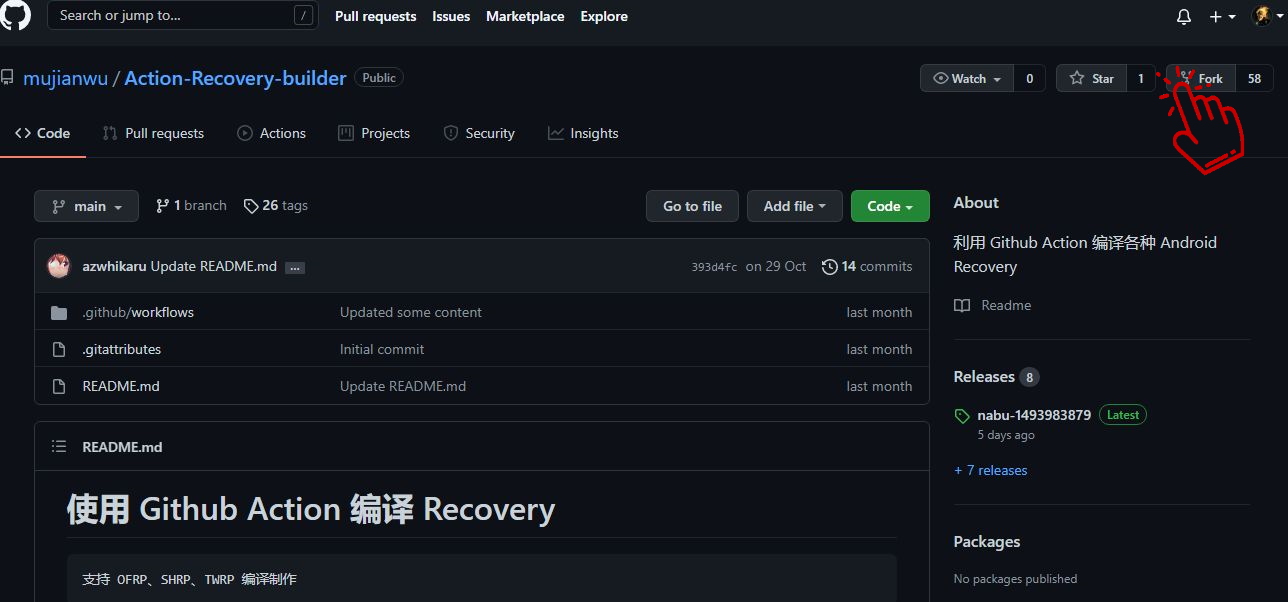
Task: Open Issues in top navigation
Action: [x=451, y=16]
